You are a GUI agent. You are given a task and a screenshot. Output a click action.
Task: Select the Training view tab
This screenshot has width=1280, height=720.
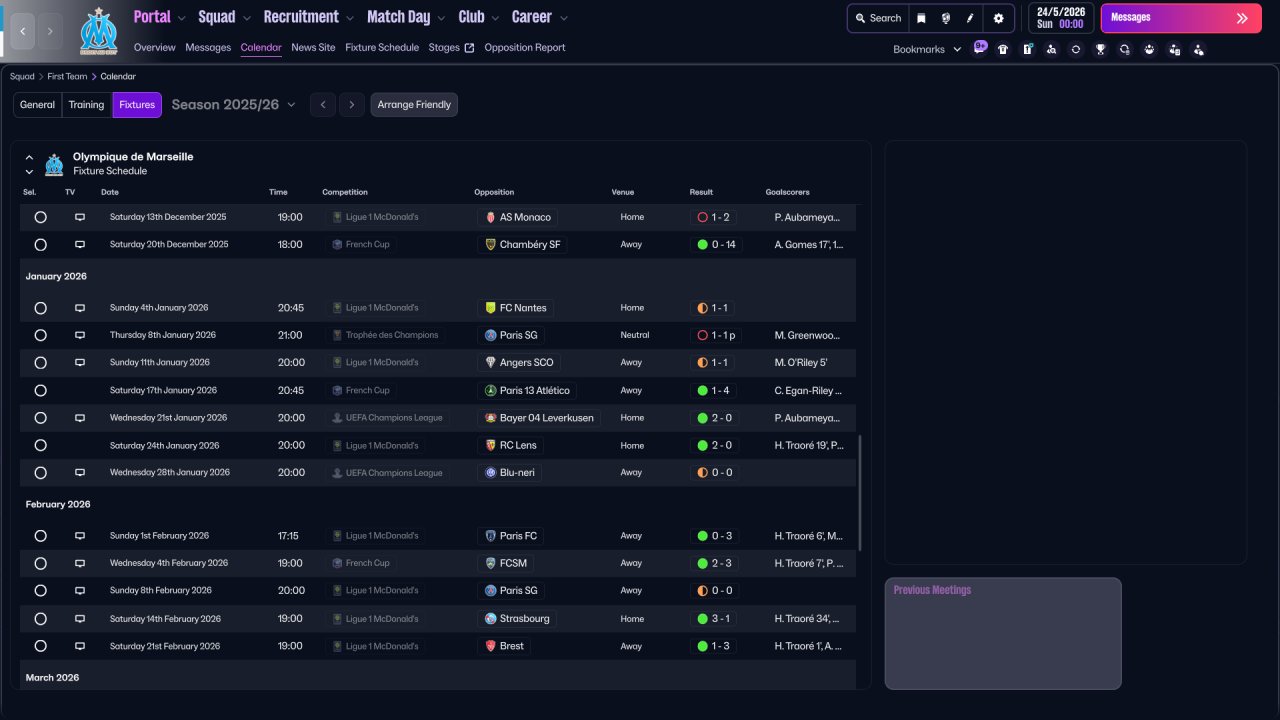tap(86, 105)
